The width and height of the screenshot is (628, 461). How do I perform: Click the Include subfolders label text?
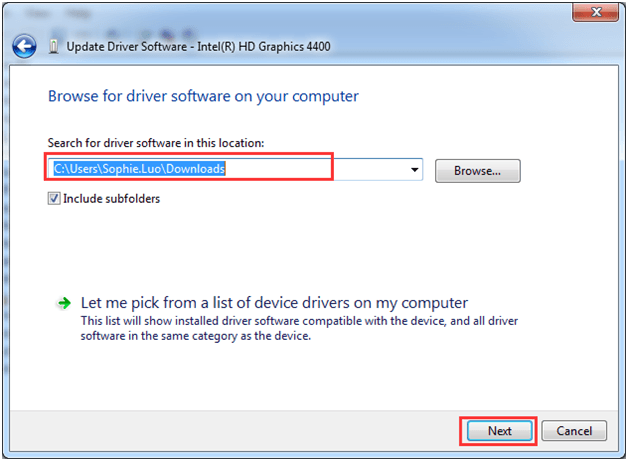(x=111, y=199)
